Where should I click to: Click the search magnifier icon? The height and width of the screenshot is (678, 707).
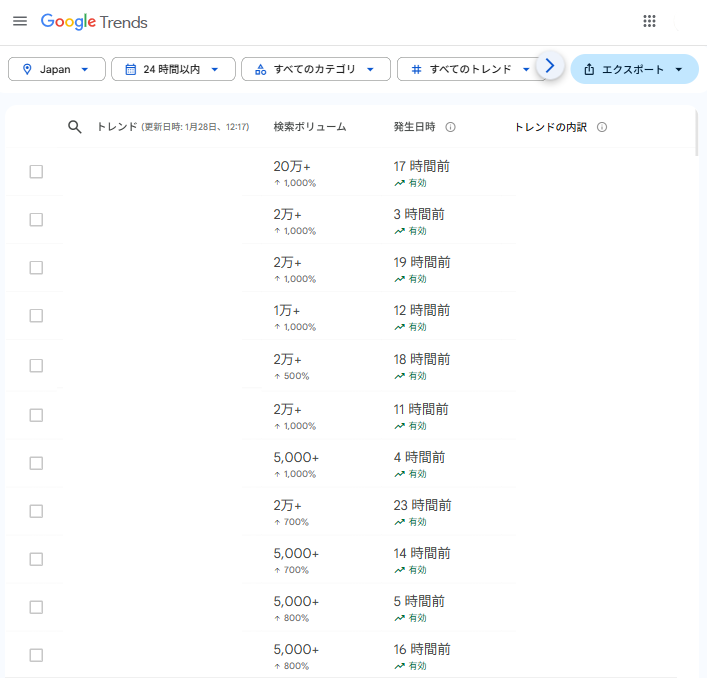pyautogui.click(x=74, y=127)
